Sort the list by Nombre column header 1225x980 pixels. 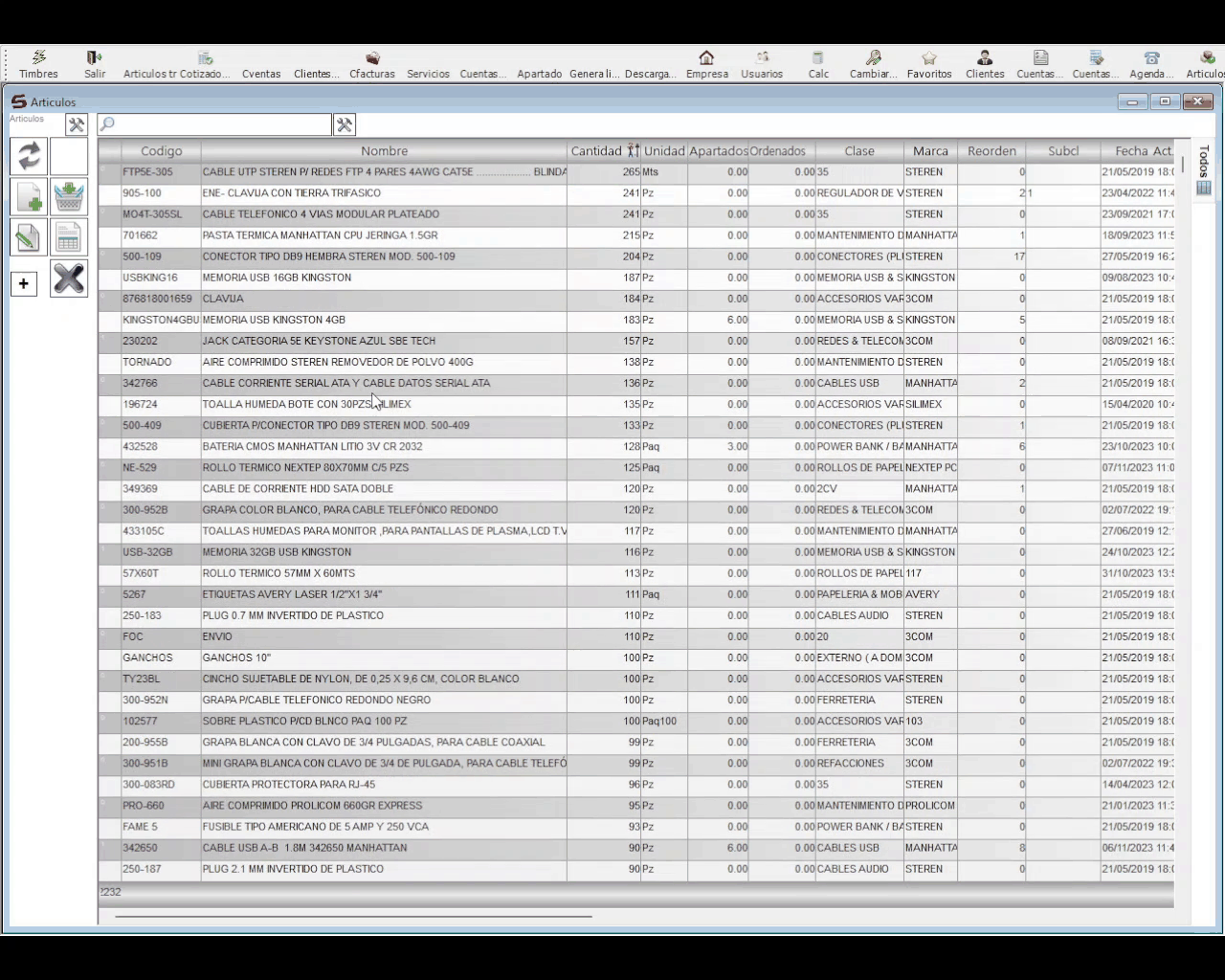384,151
